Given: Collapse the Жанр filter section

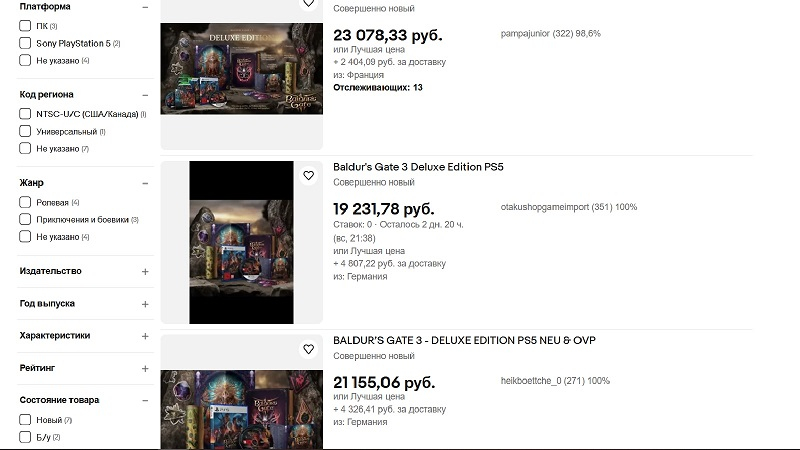Looking at the screenshot, I should pos(145,183).
